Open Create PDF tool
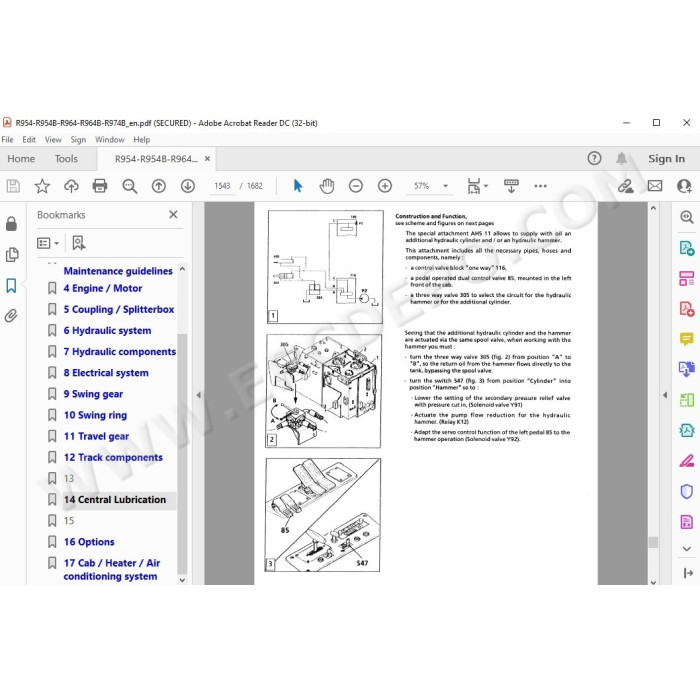 tap(687, 308)
